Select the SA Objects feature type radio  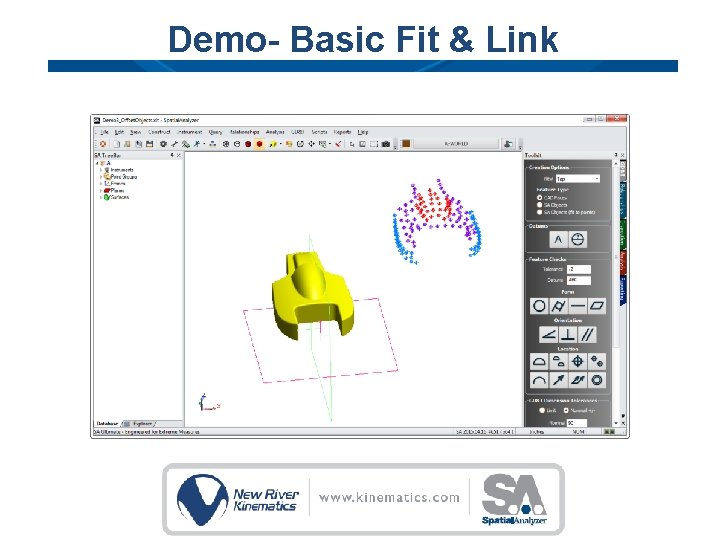click(x=540, y=205)
